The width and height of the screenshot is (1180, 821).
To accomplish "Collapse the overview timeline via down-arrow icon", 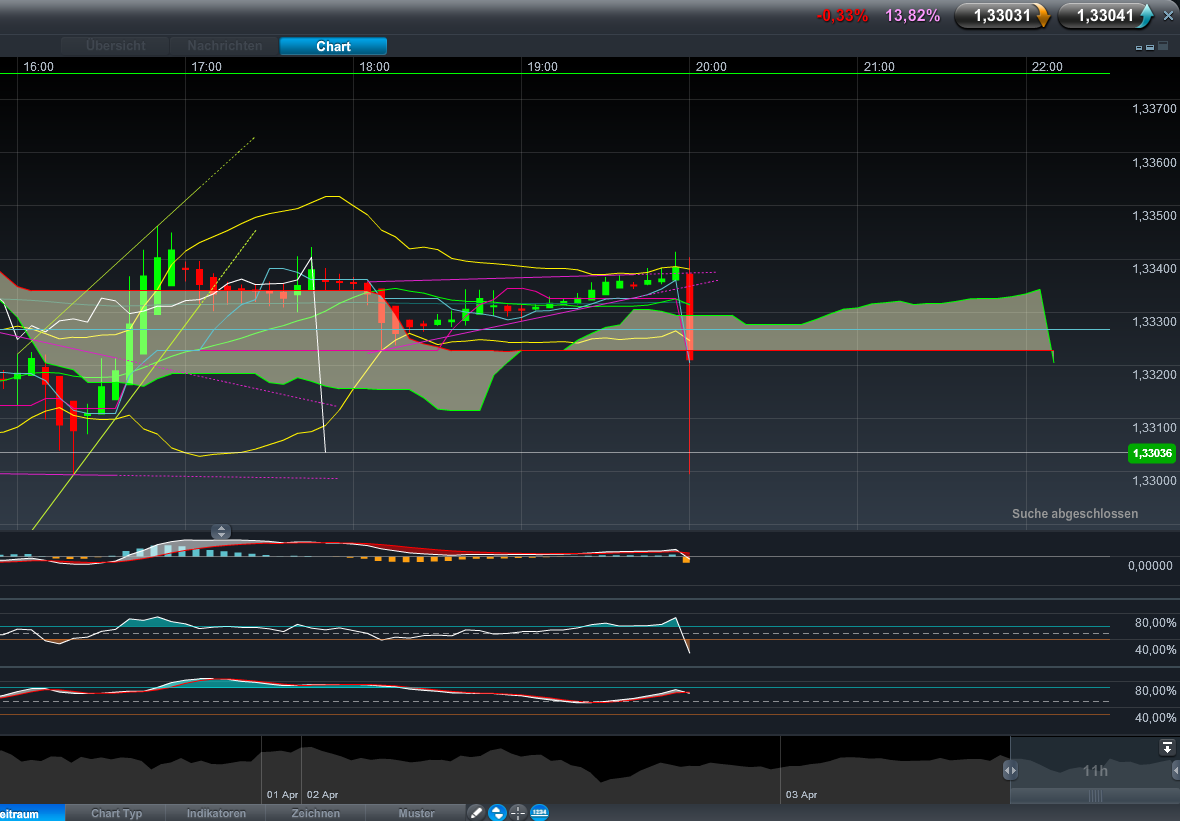I will pyautogui.click(x=1166, y=747).
